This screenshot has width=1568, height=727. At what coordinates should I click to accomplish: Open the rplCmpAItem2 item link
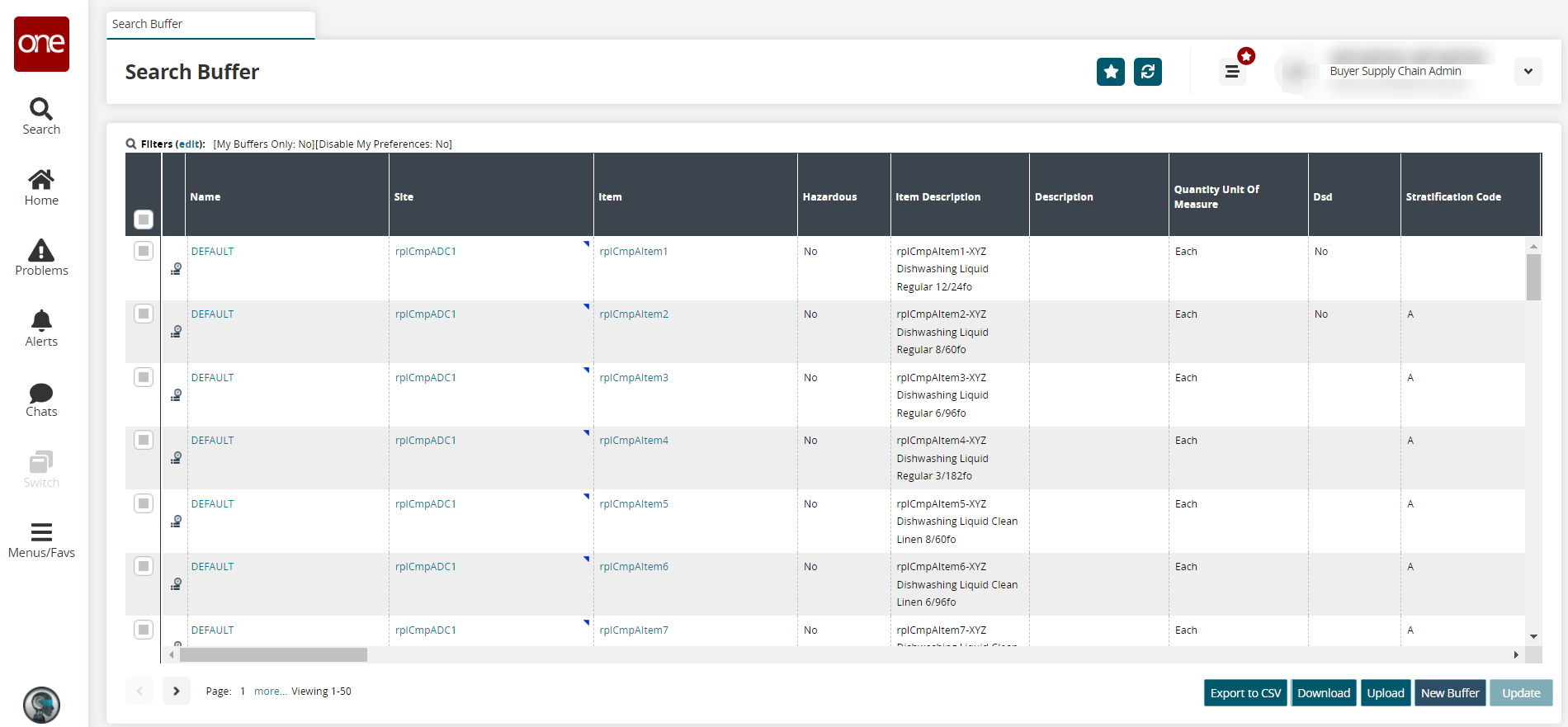pyautogui.click(x=634, y=314)
